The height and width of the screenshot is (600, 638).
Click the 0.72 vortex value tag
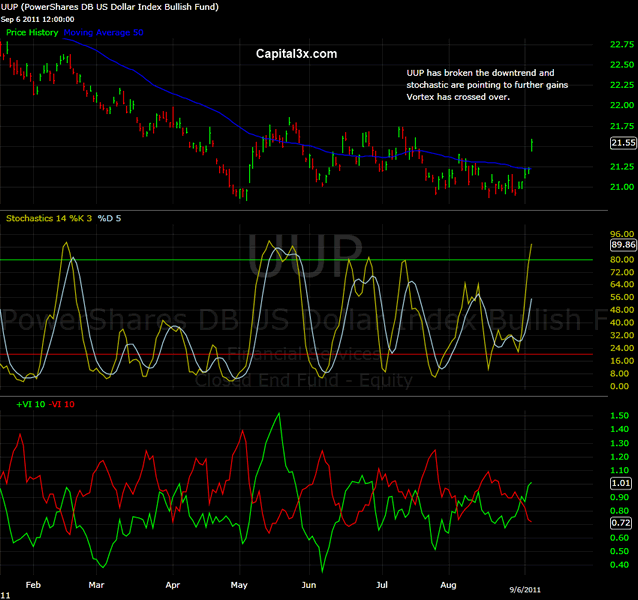[x=621, y=523]
